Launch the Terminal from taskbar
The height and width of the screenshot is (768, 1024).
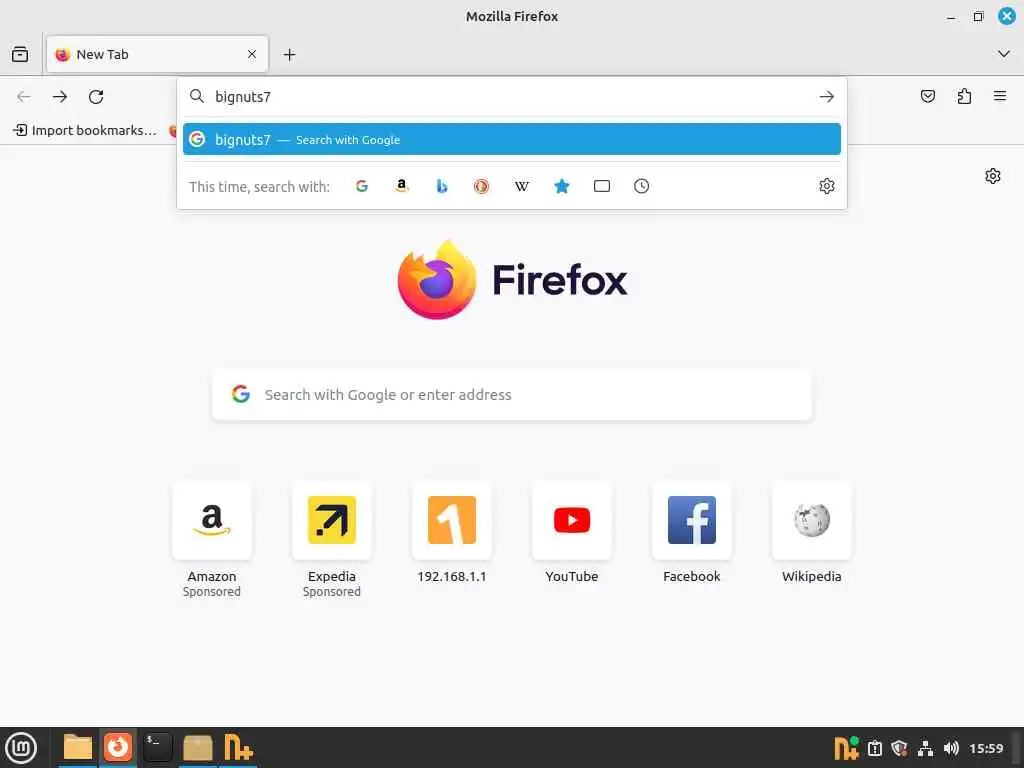tap(157, 748)
